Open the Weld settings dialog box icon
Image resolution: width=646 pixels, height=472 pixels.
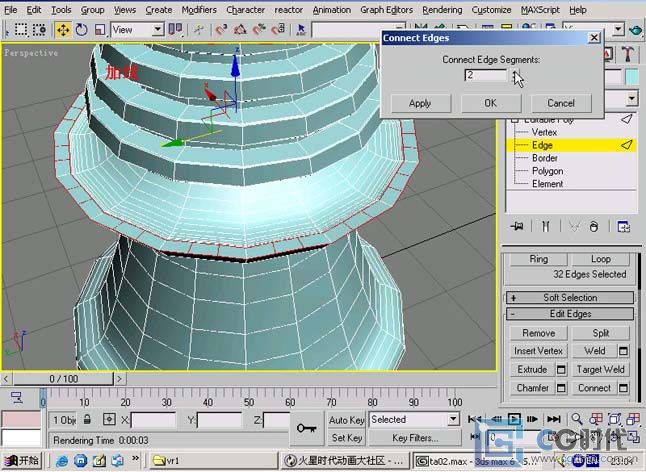click(623, 351)
